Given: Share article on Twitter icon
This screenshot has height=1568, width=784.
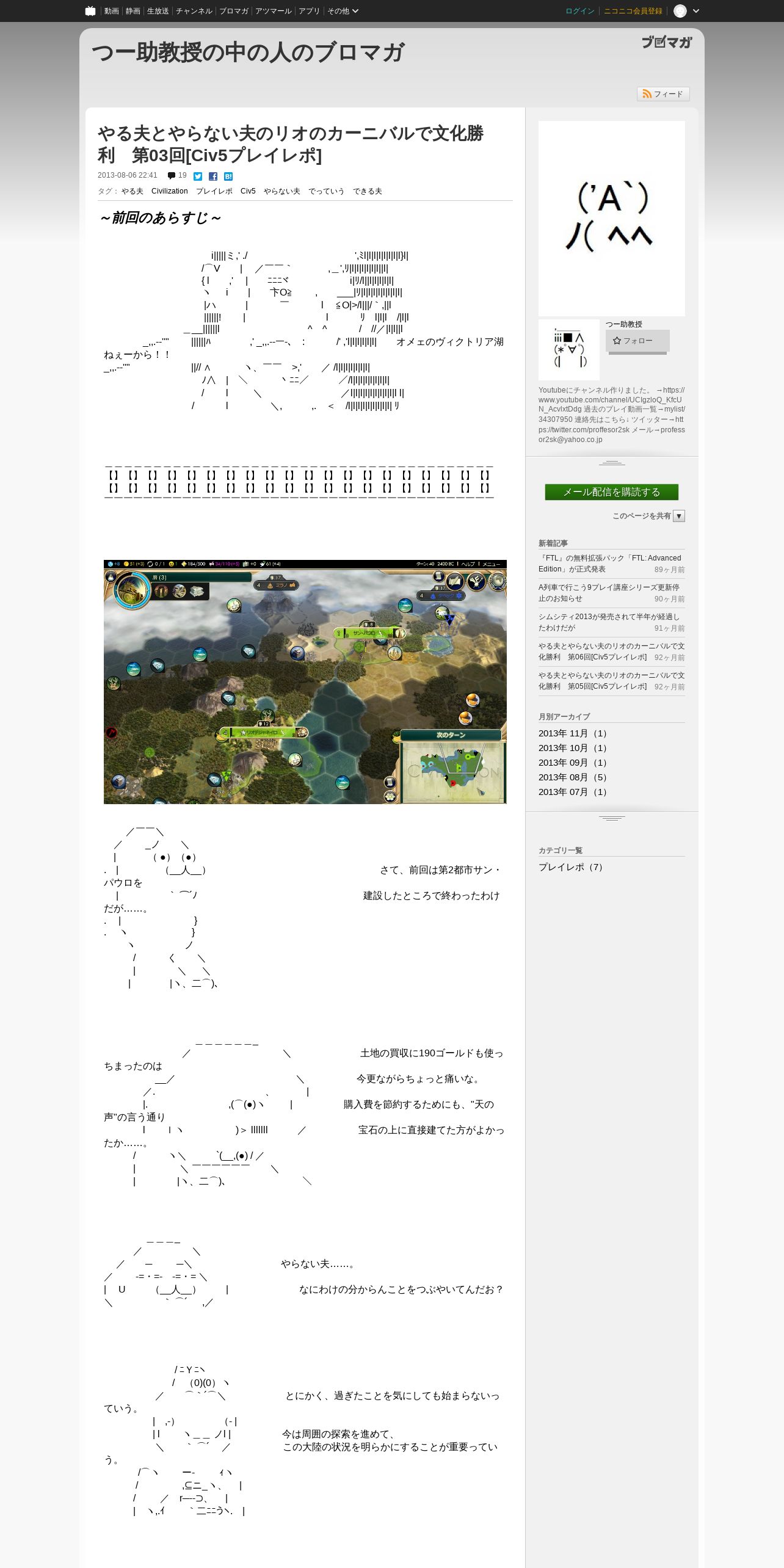Looking at the screenshot, I should tap(198, 176).
